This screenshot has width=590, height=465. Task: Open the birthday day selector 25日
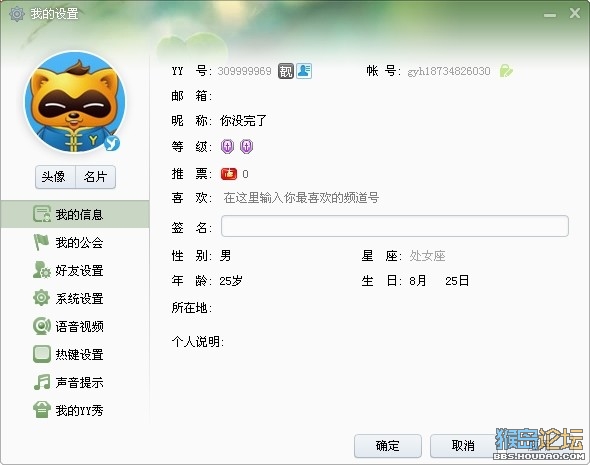click(x=457, y=281)
